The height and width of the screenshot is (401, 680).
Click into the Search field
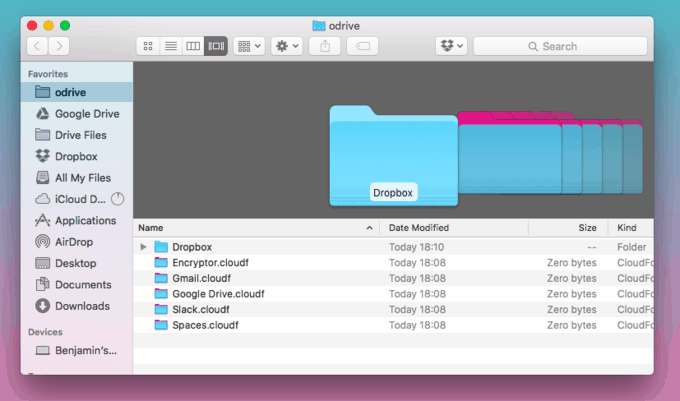(x=560, y=46)
